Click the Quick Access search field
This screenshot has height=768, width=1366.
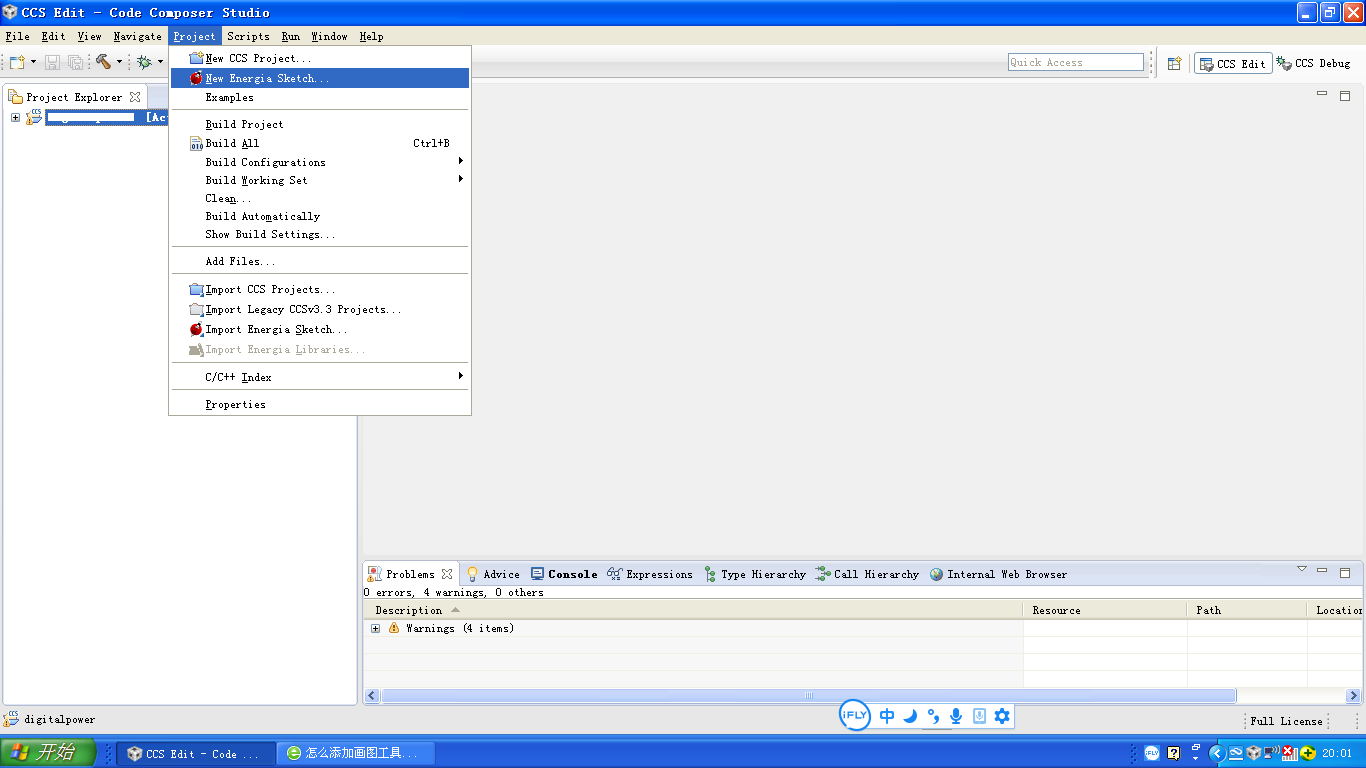(x=1076, y=62)
